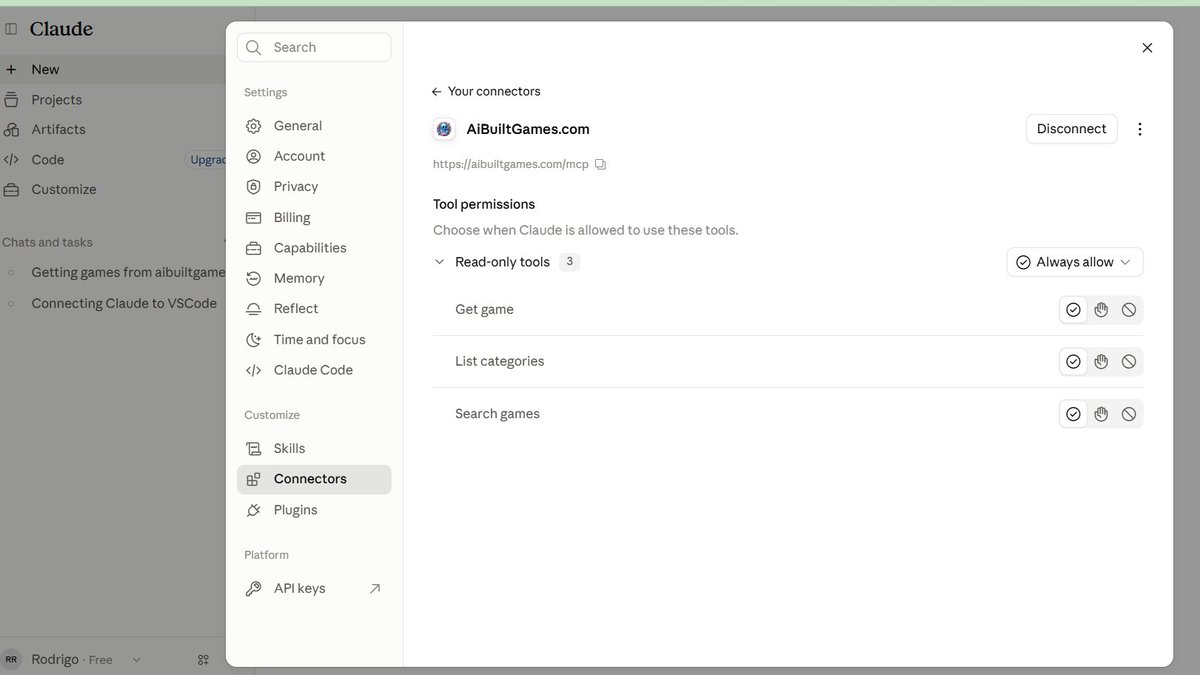Collapse the Read-only tools section chevron
The width and height of the screenshot is (1200, 675).
point(439,262)
